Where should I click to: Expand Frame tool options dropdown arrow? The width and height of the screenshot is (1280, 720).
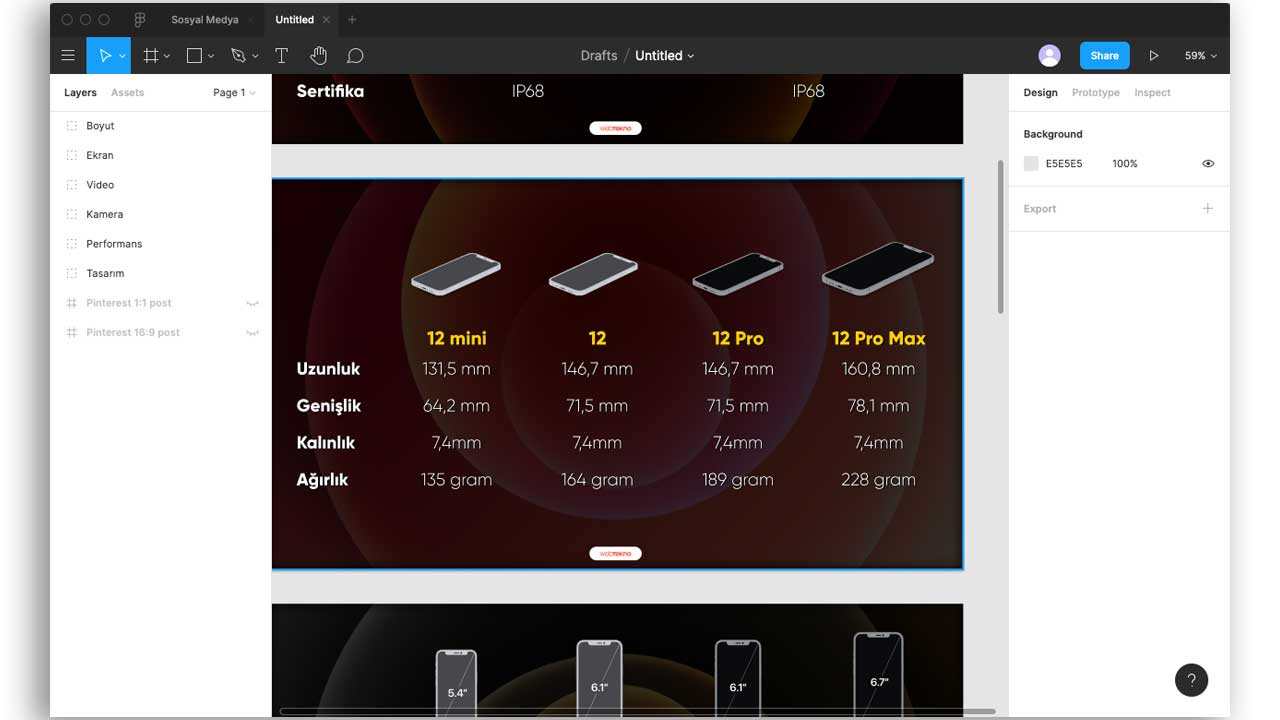click(x=167, y=56)
